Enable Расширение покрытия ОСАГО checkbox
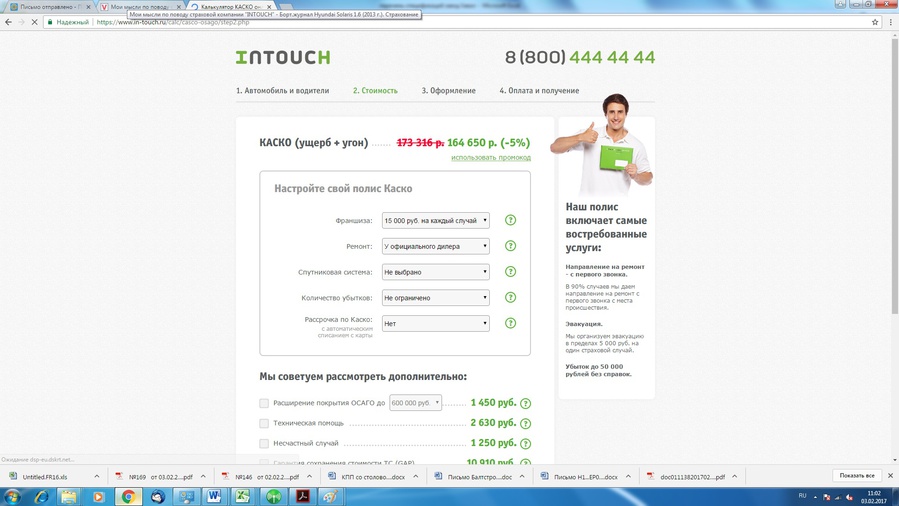Image resolution: width=899 pixels, height=506 pixels. (x=264, y=403)
